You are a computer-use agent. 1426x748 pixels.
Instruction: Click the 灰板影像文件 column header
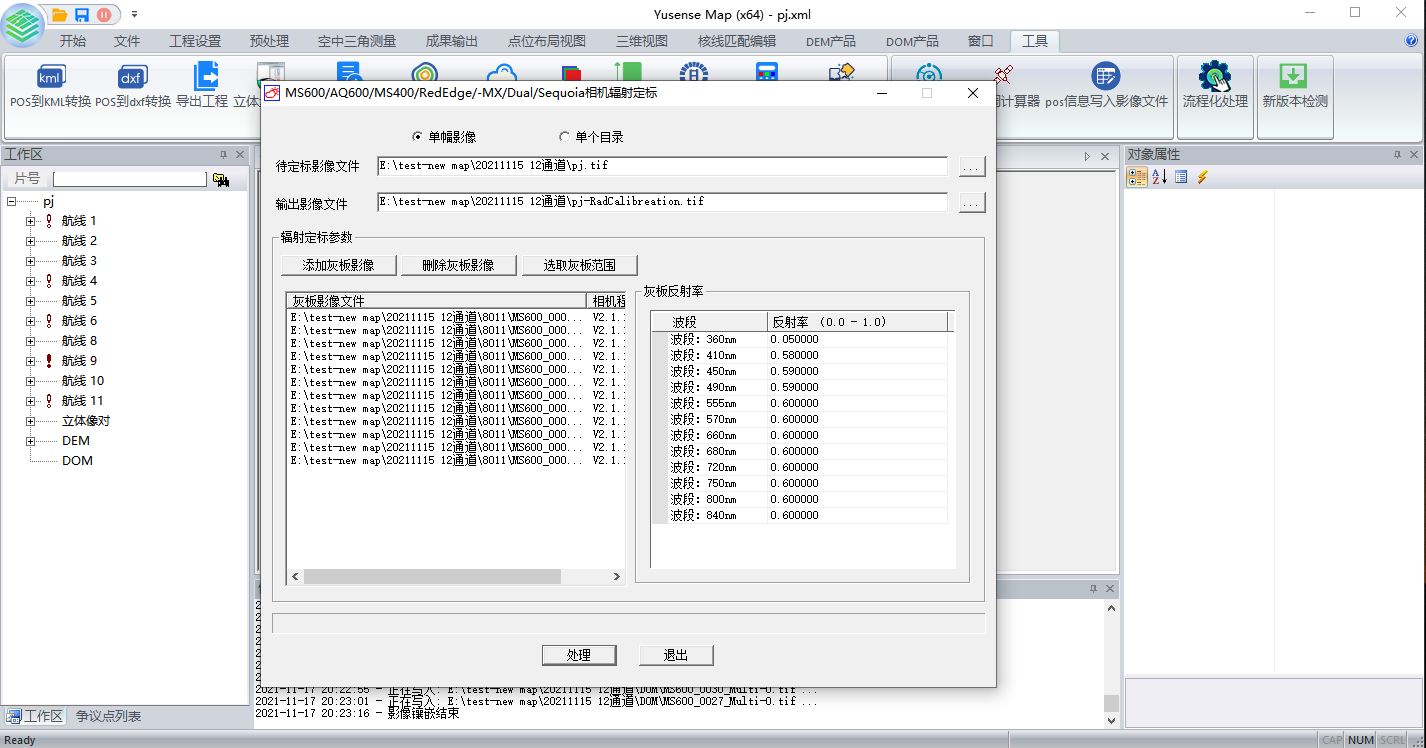437,300
